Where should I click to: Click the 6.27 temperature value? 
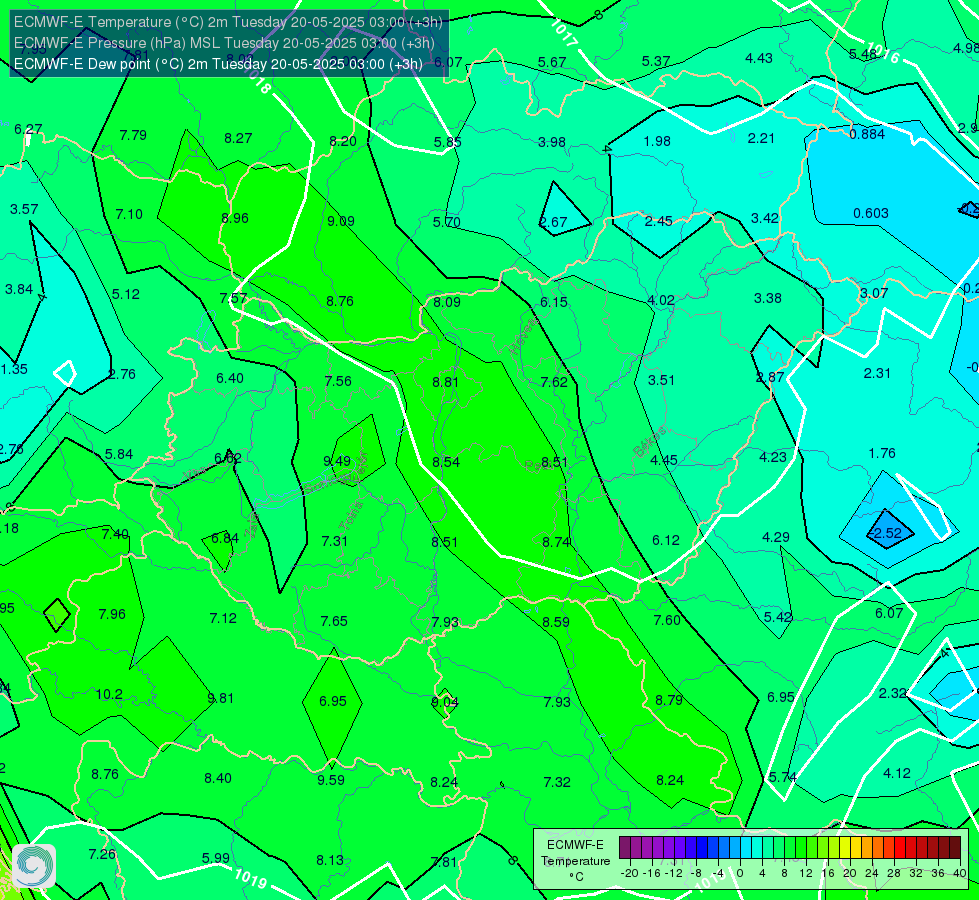(28, 129)
